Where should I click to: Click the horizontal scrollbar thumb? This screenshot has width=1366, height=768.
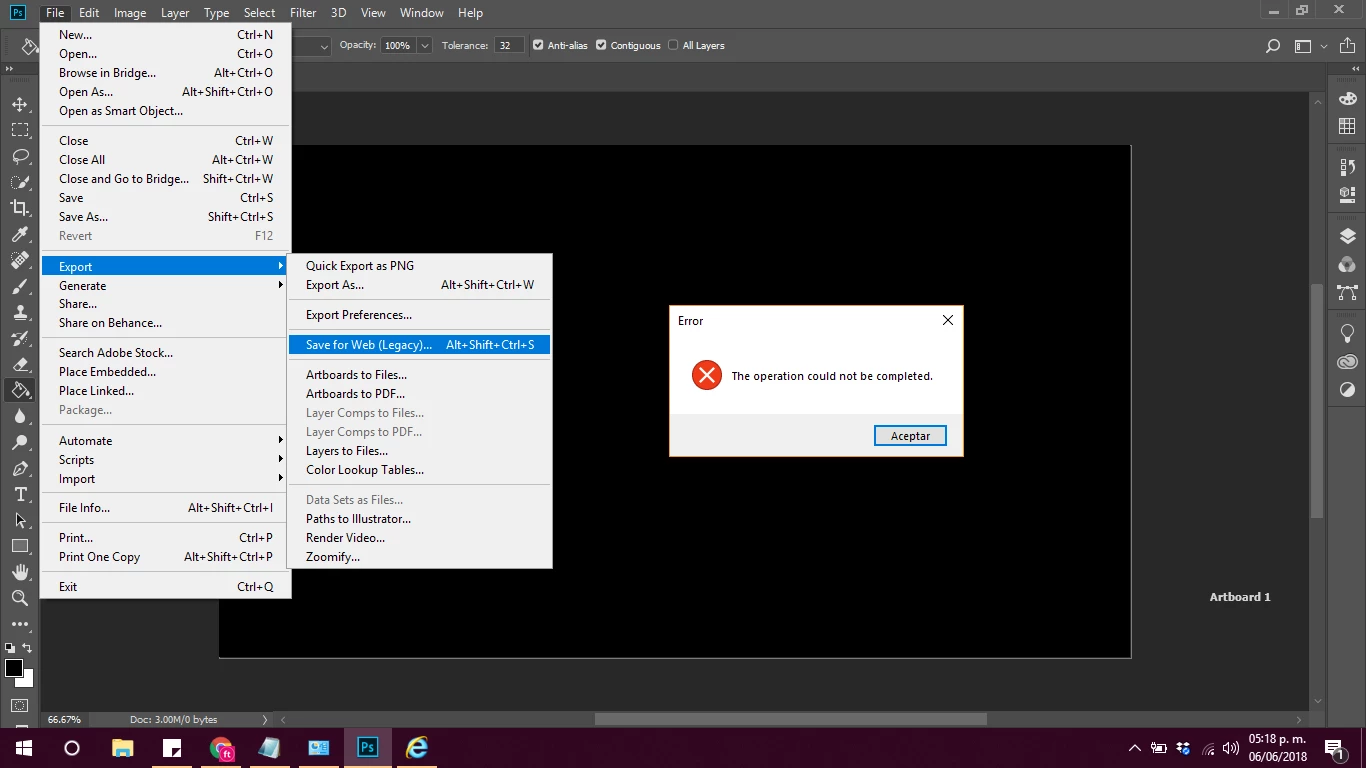click(790, 719)
